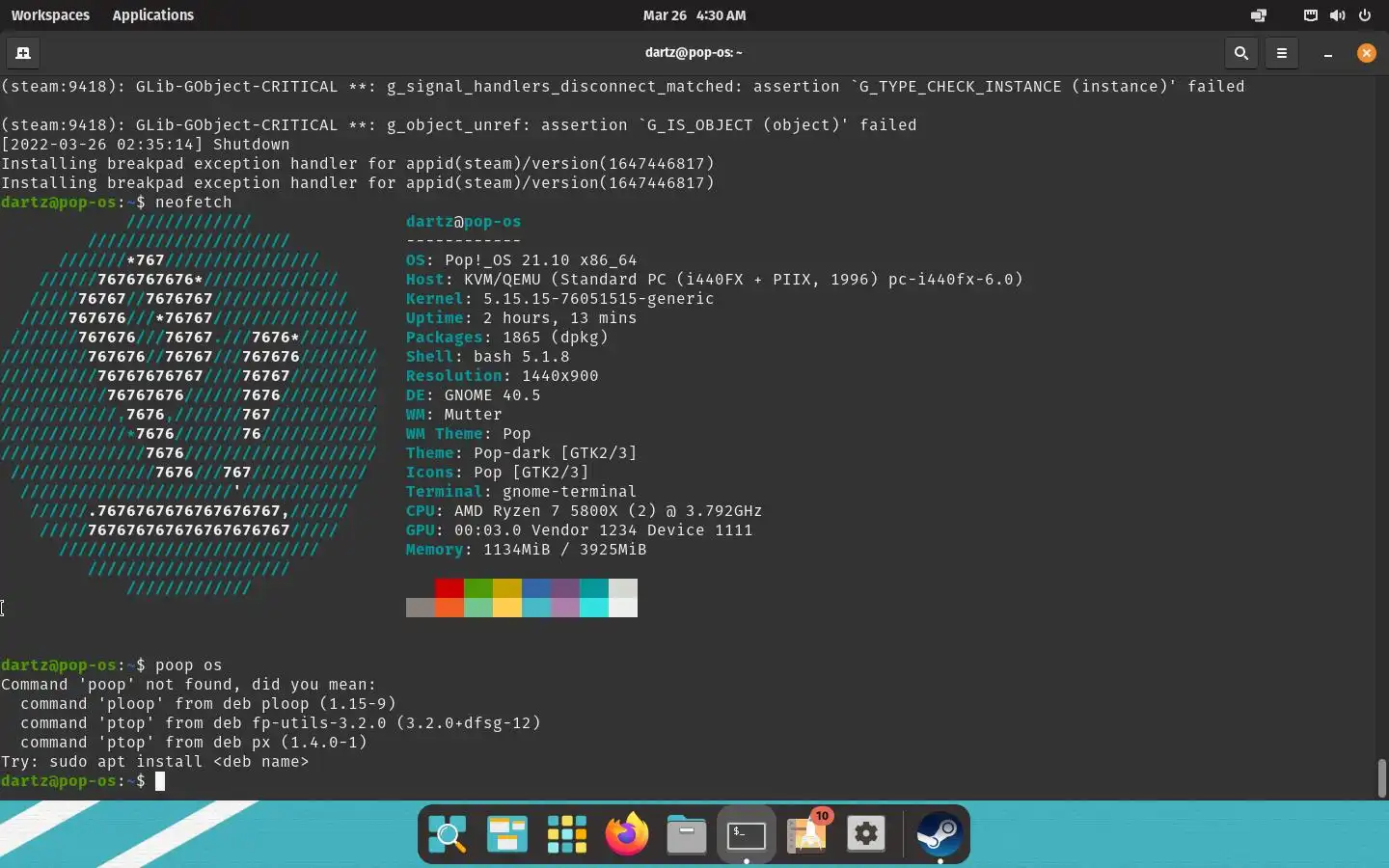The height and width of the screenshot is (868, 1389).
Task: Click the 'DE: GNOME 40.5' line
Action: pyautogui.click(x=474, y=395)
